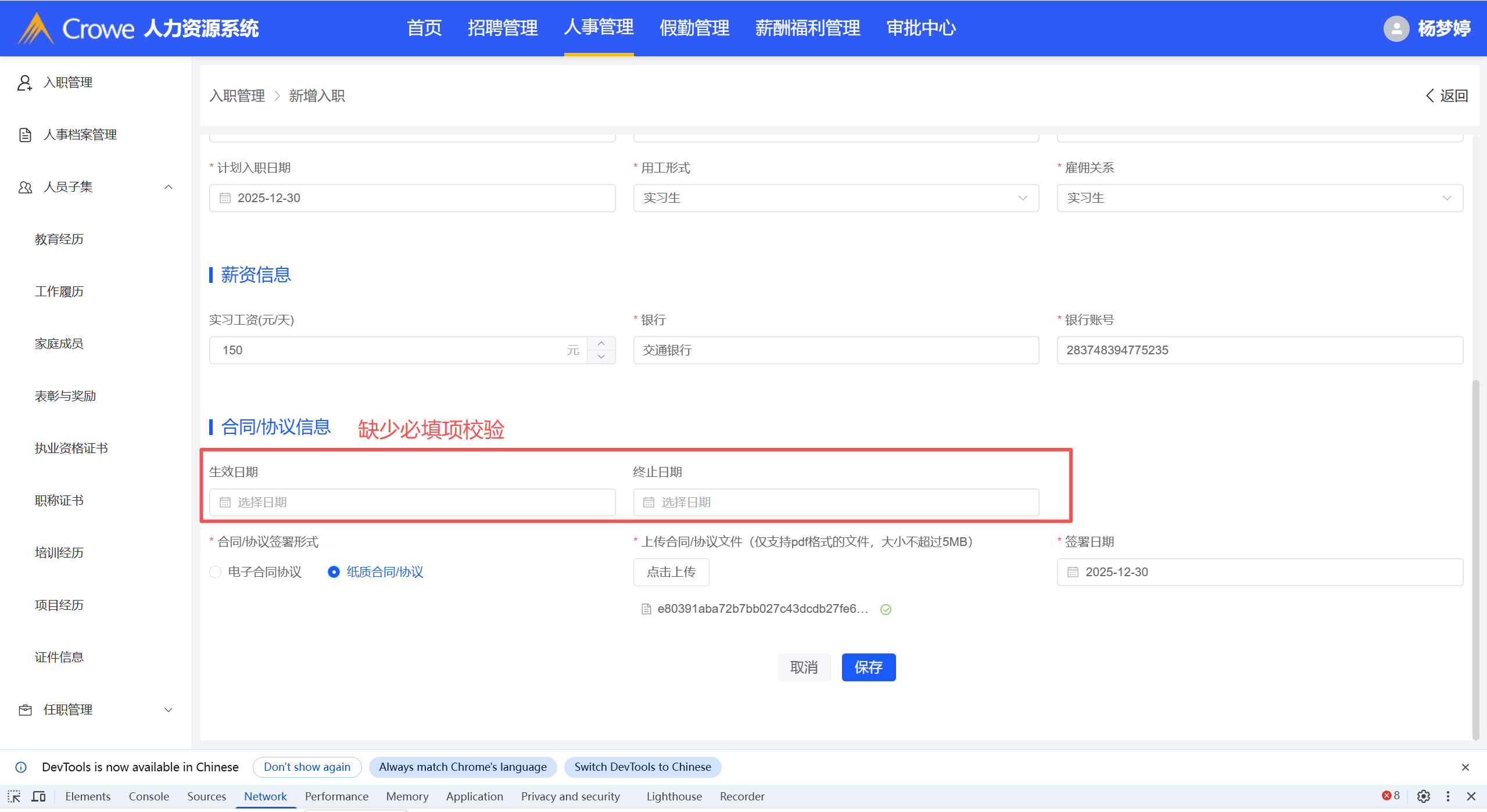This screenshot has width=1487, height=812.
Task: Open the DevTools settings gear icon
Action: pyautogui.click(x=1423, y=796)
